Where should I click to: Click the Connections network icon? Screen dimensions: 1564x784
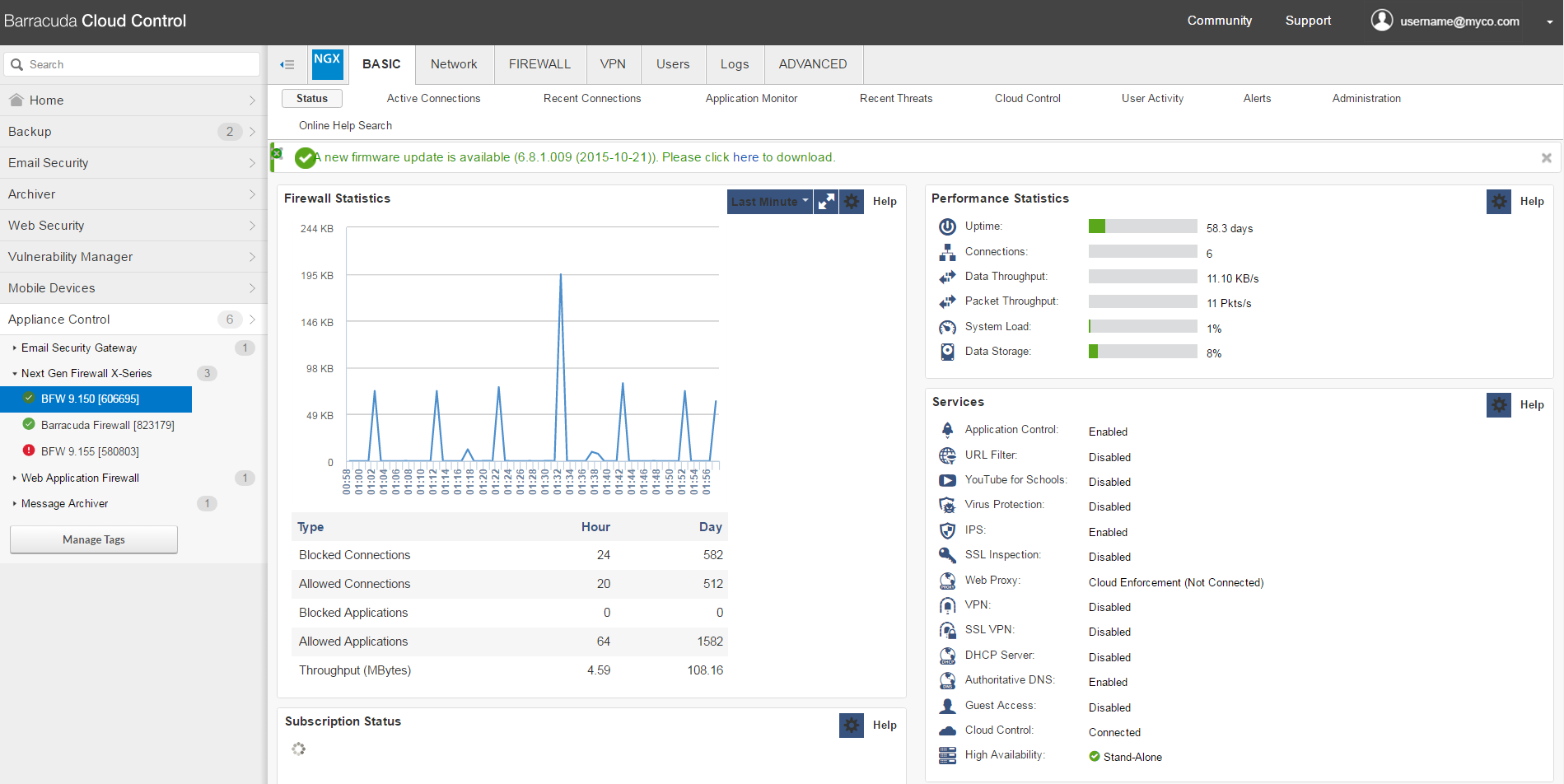(947, 252)
